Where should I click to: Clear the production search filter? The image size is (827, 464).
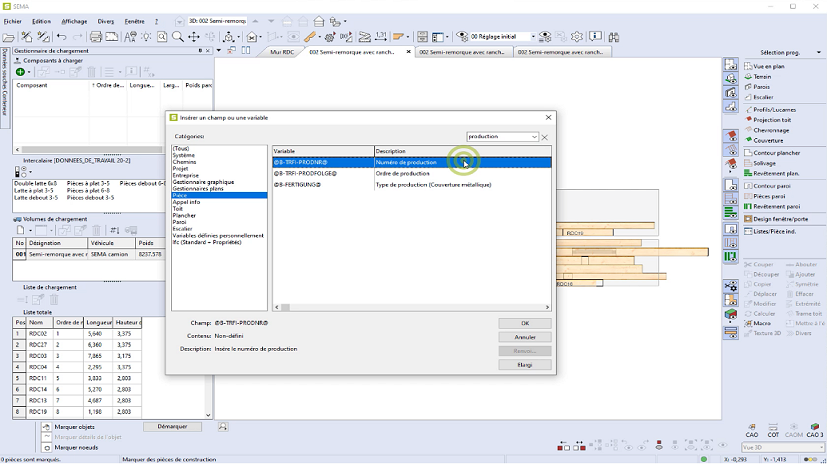545,137
